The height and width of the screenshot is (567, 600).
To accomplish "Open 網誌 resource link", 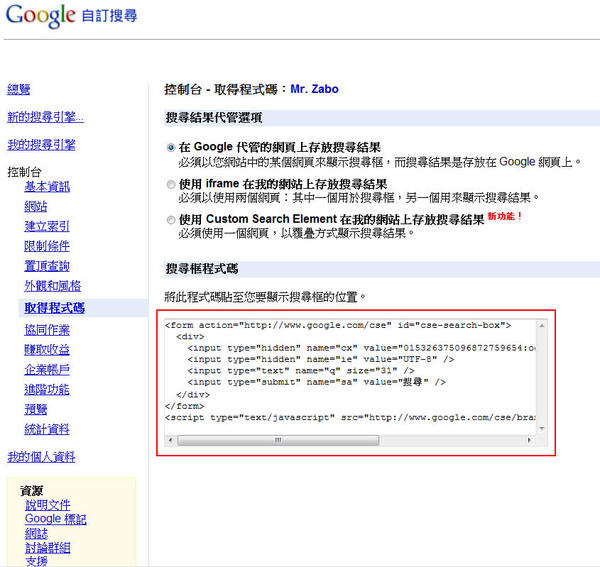I will 36,533.
